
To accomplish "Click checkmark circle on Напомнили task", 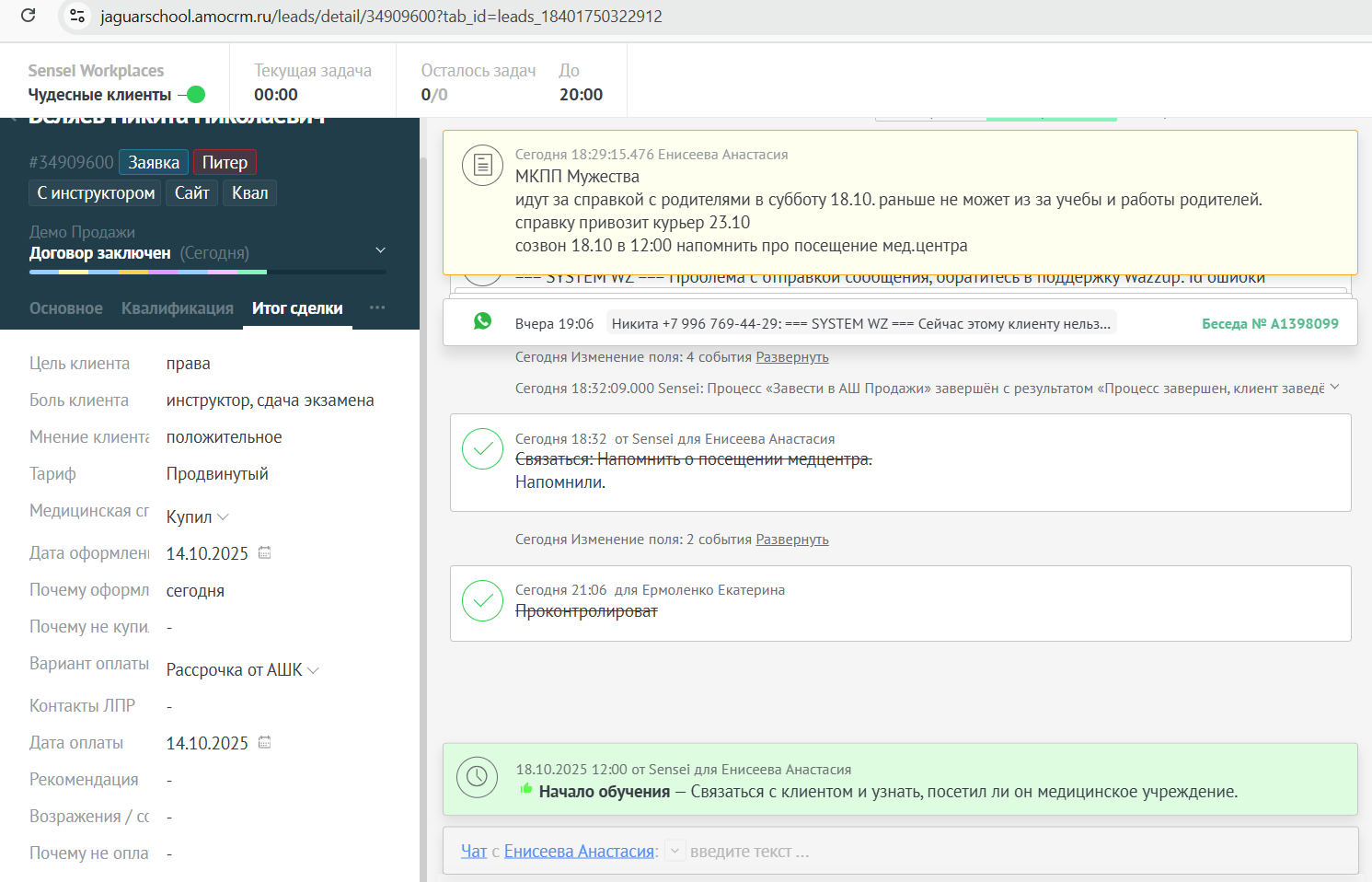I will [482, 449].
